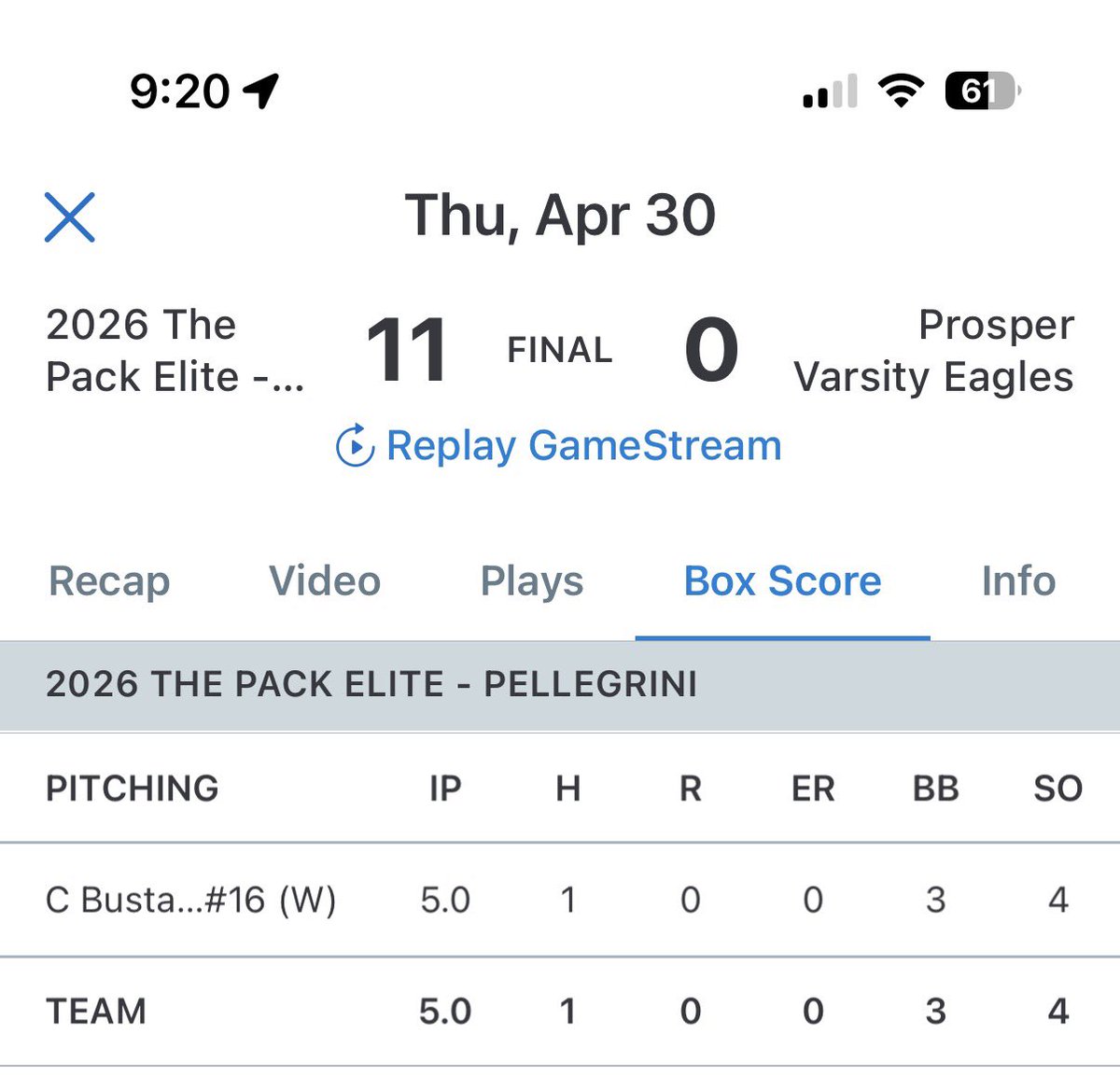Tap the Thu, Apr 30 date title
The height and width of the screenshot is (1076, 1120).
click(560, 216)
